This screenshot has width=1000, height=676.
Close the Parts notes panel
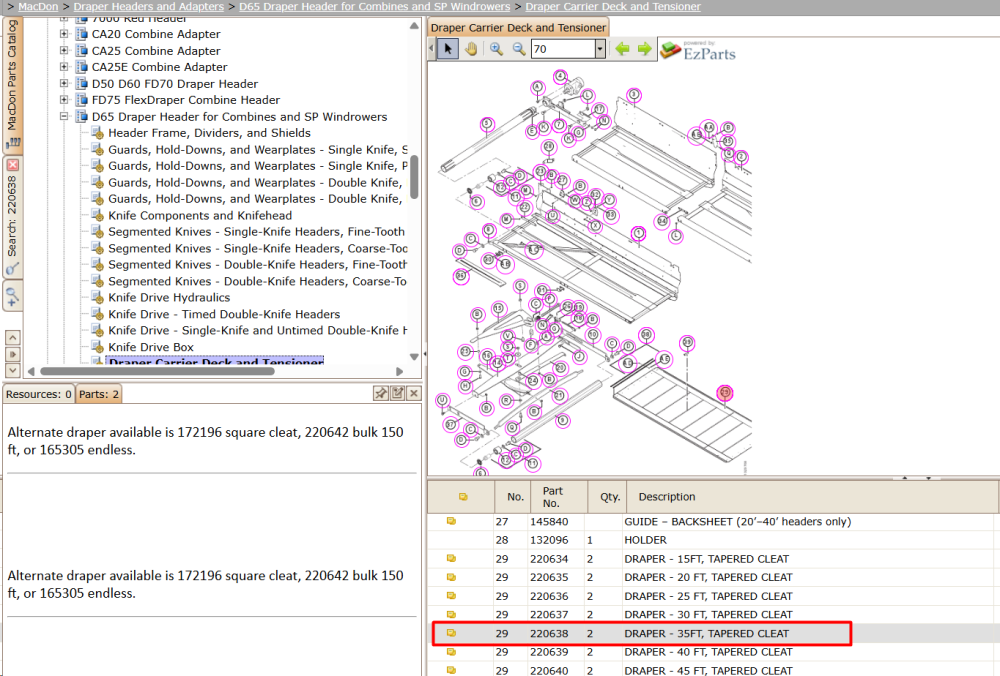[414, 393]
